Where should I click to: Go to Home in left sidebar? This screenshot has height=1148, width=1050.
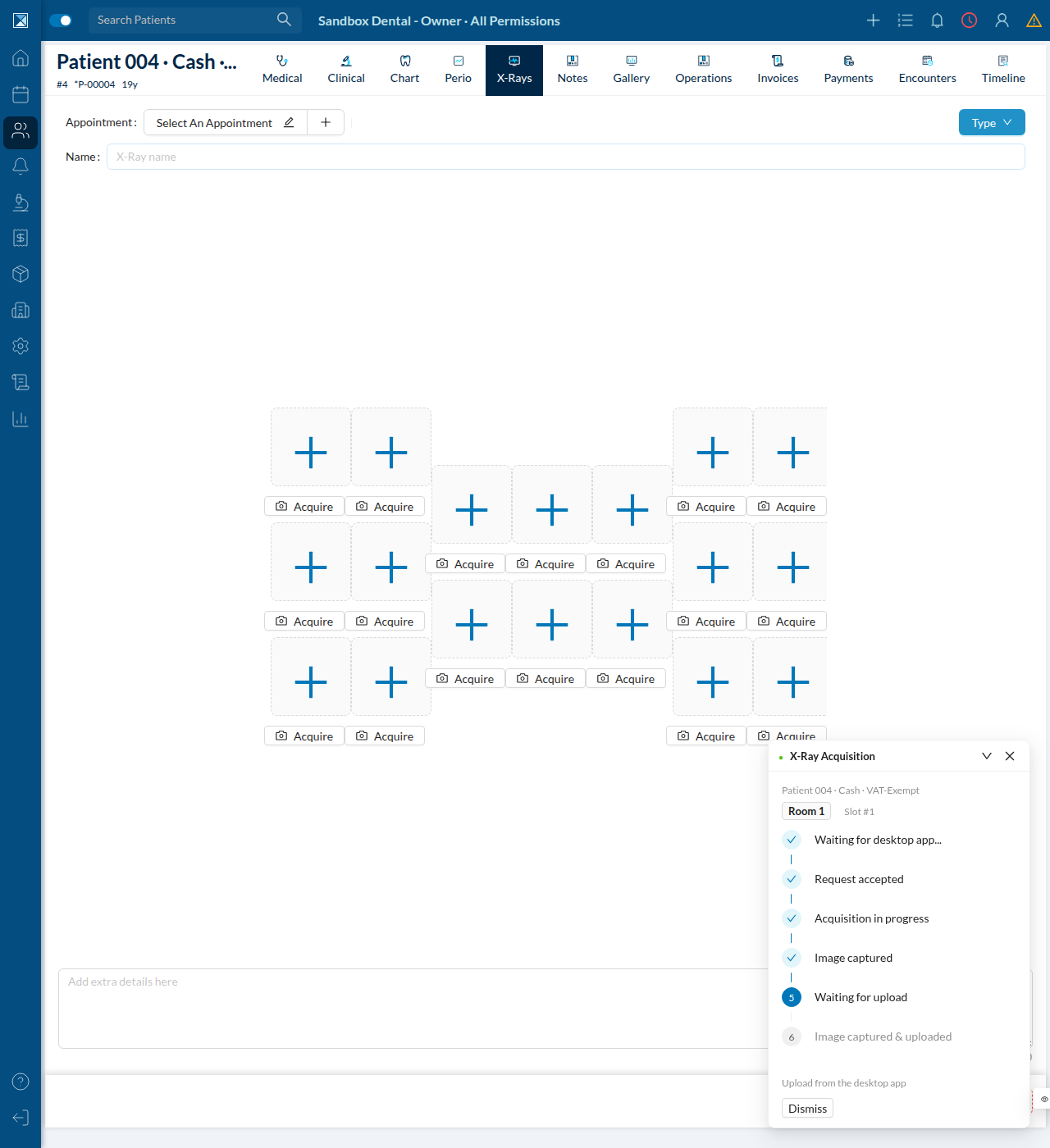[21, 58]
